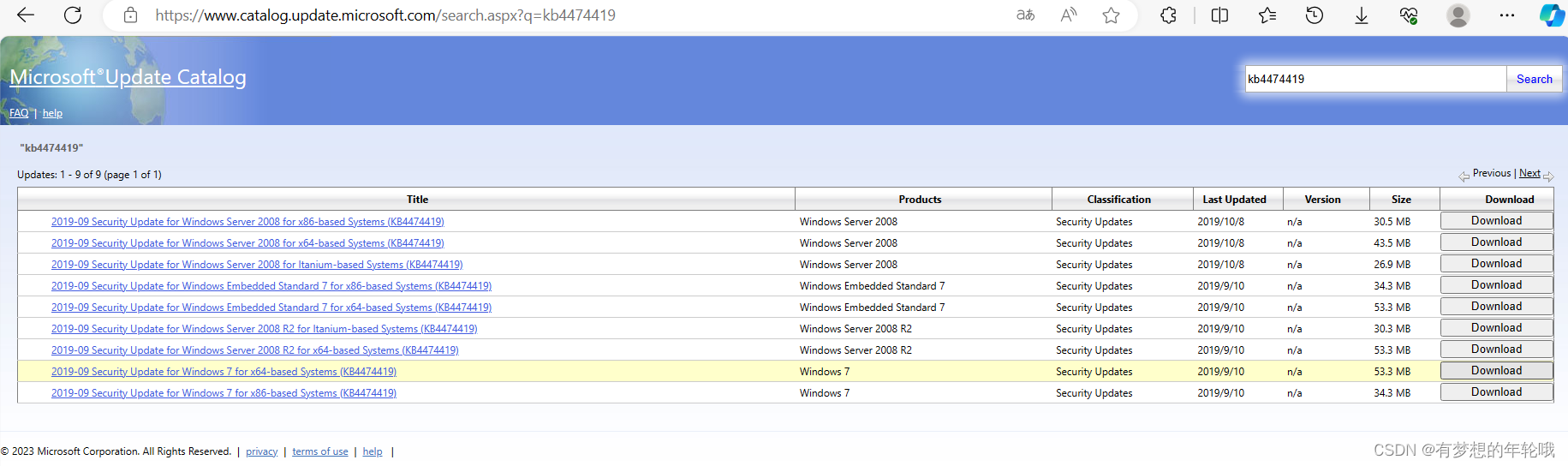Open browser extensions puzzle icon
1568x466 pixels.
pyautogui.click(x=1168, y=15)
